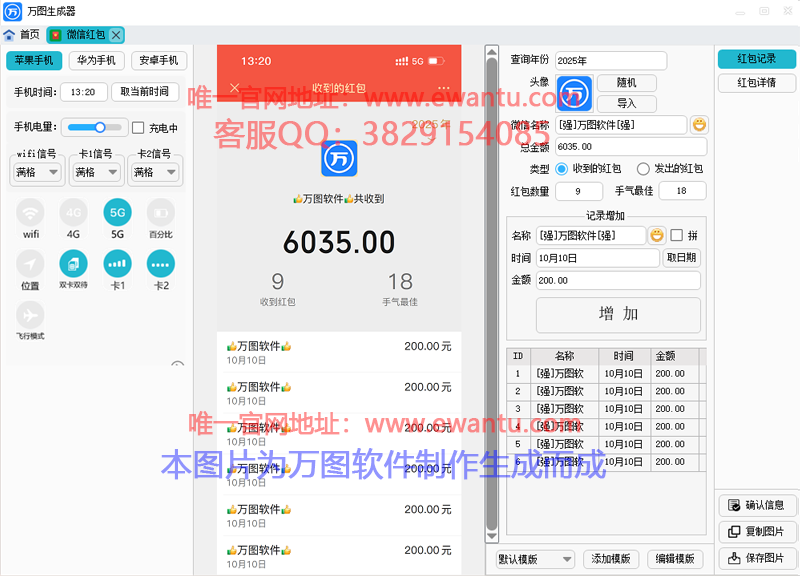Image resolution: width=800 pixels, height=576 pixels.
Task: Click the 微信名称 input field
Action: pyautogui.click(x=621, y=125)
